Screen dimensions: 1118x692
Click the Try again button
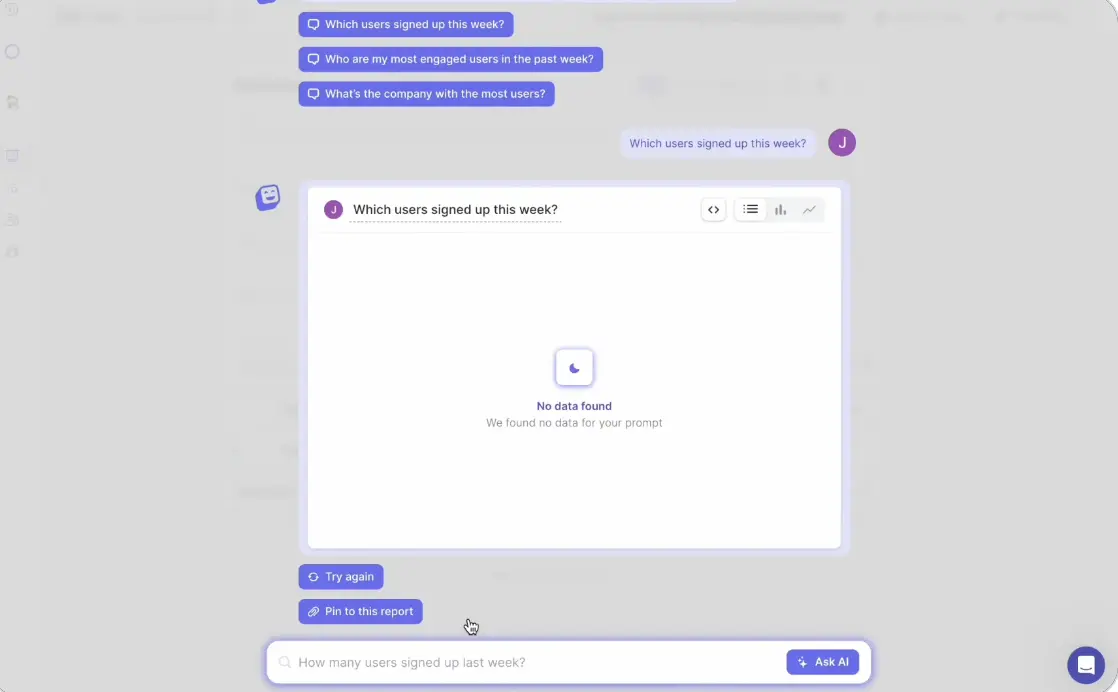(341, 577)
